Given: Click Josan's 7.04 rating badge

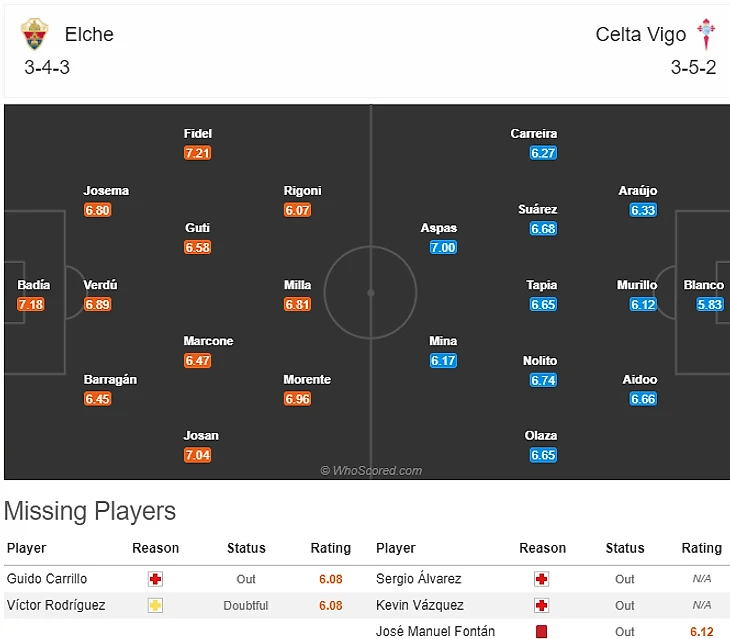Looking at the screenshot, I should [x=198, y=455].
